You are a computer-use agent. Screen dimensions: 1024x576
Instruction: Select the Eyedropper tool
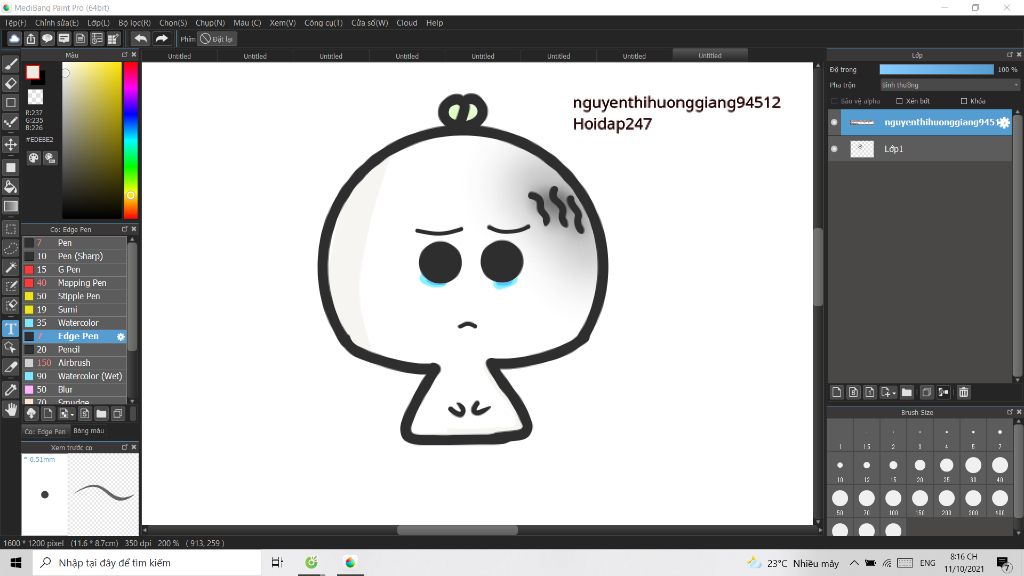tap(10, 390)
